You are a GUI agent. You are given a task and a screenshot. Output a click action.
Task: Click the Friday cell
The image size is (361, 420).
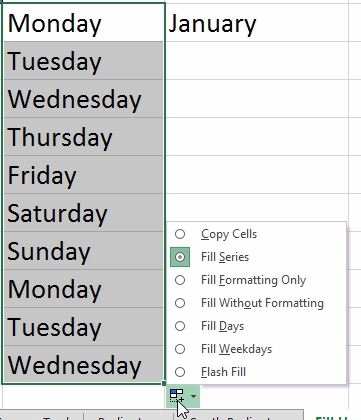pos(83,175)
